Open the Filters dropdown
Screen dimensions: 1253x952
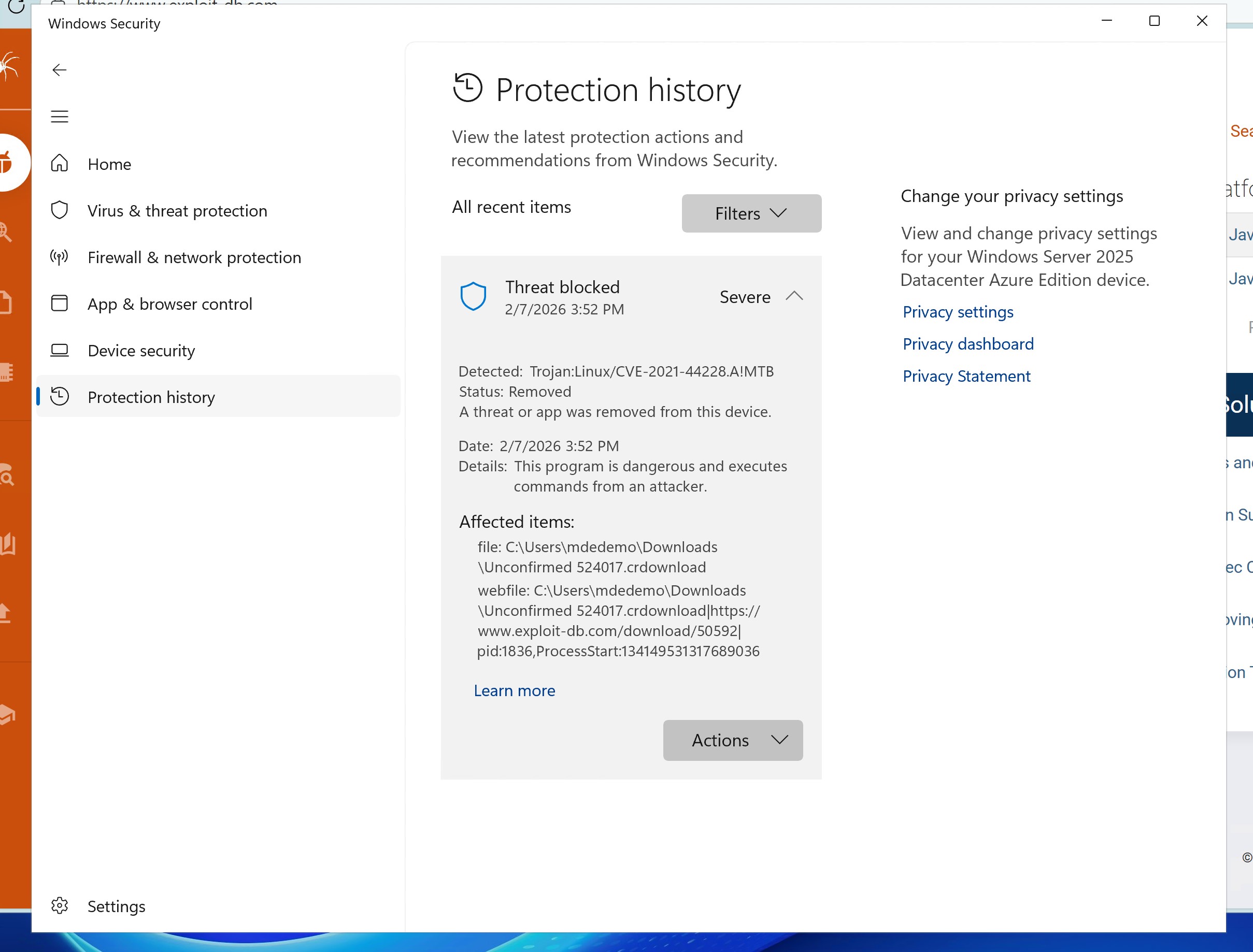[751, 213]
